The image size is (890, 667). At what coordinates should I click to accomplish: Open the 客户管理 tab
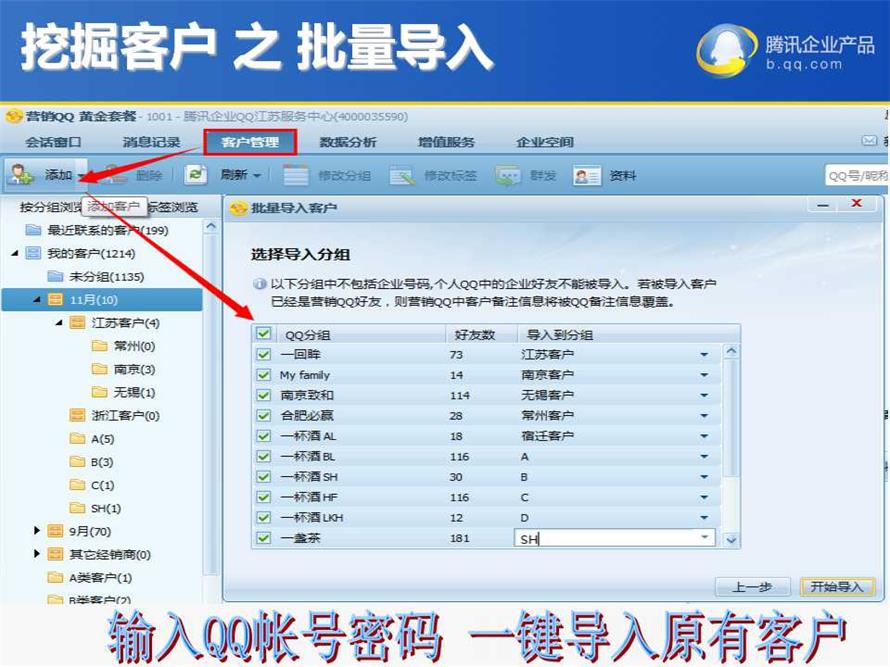point(250,143)
